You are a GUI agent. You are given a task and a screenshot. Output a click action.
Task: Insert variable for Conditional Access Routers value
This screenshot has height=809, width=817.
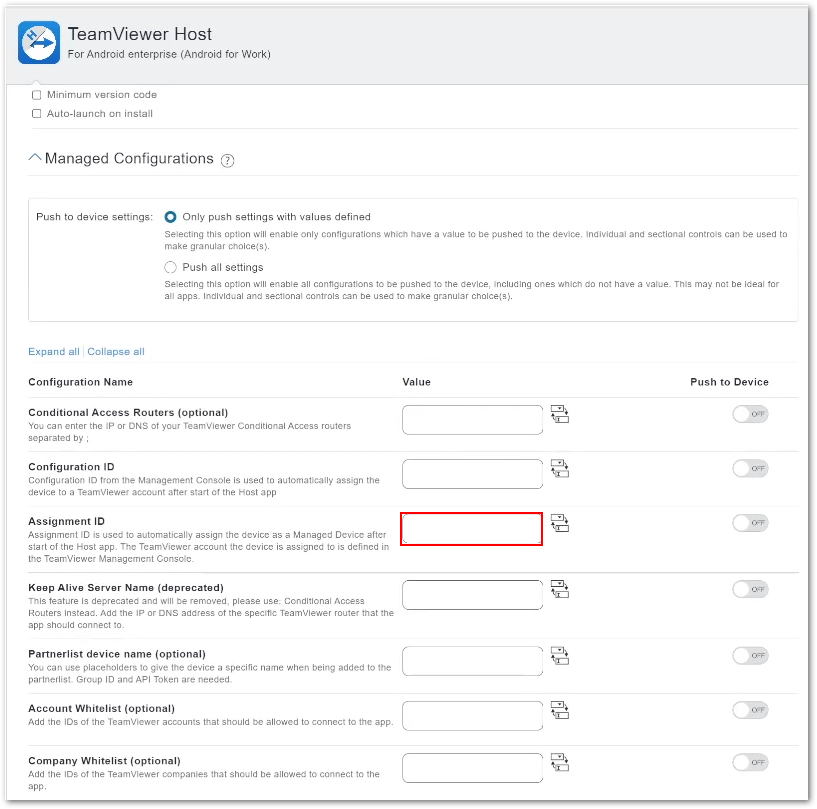(x=559, y=413)
